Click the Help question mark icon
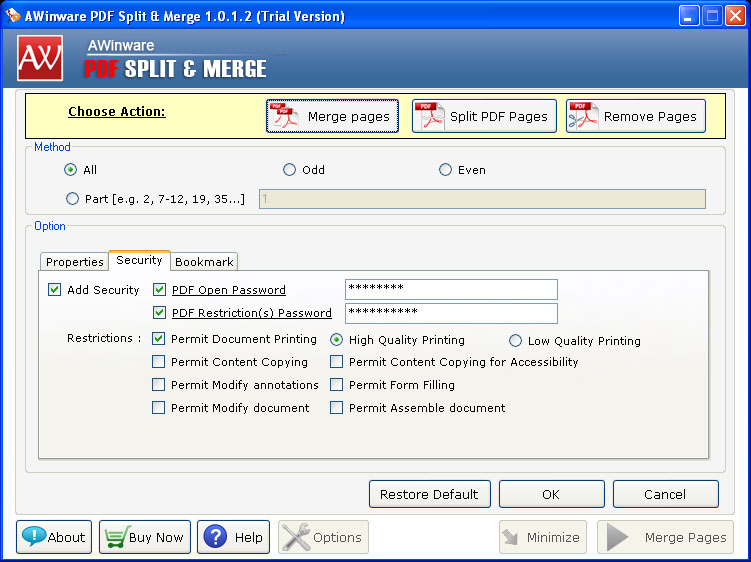Screen dimensions: 751x562 (x=215, y=537)
